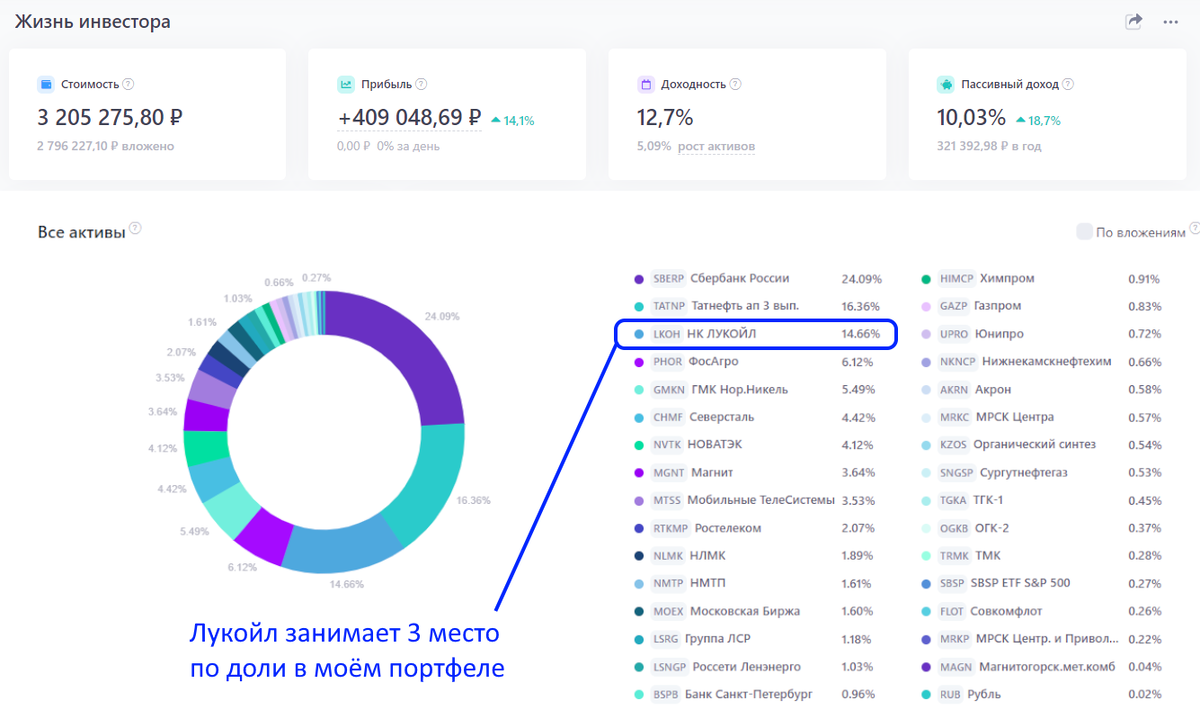Click the help icon next to Пассивный доход
This screenshot has height=710, width=1200.
click(x=1068, y=84)
